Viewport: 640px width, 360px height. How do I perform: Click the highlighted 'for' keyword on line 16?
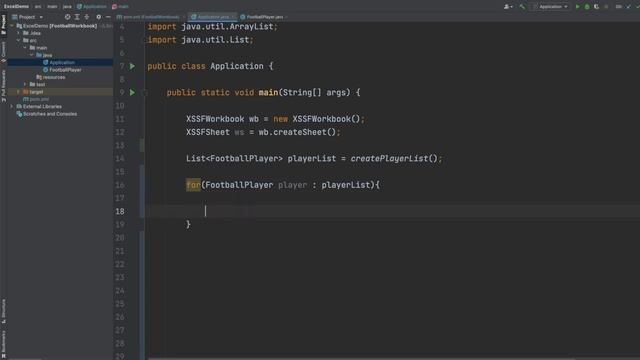click(193, 185)
